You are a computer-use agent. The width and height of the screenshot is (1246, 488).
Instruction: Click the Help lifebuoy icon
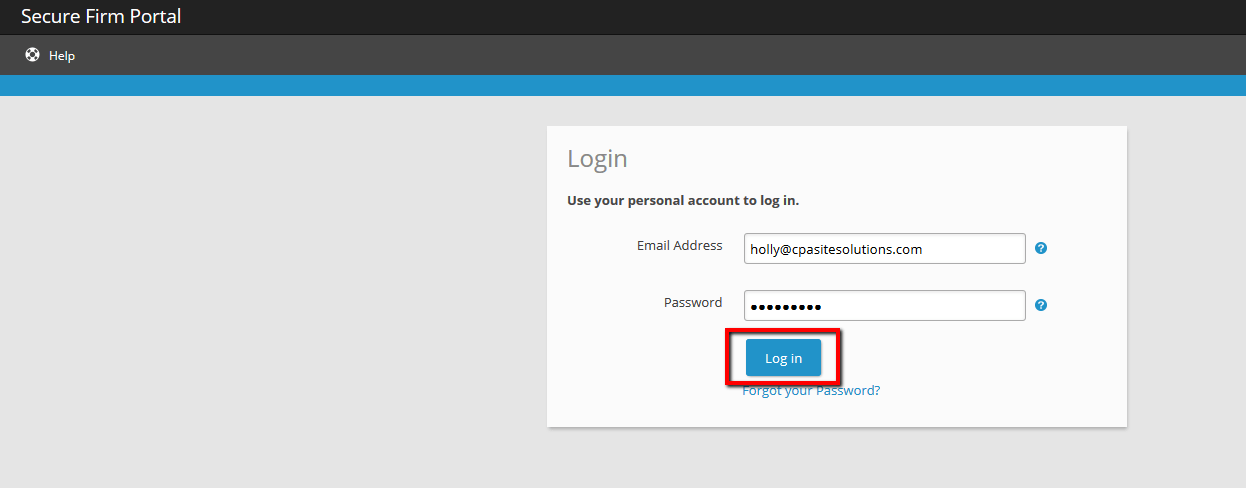32,55
